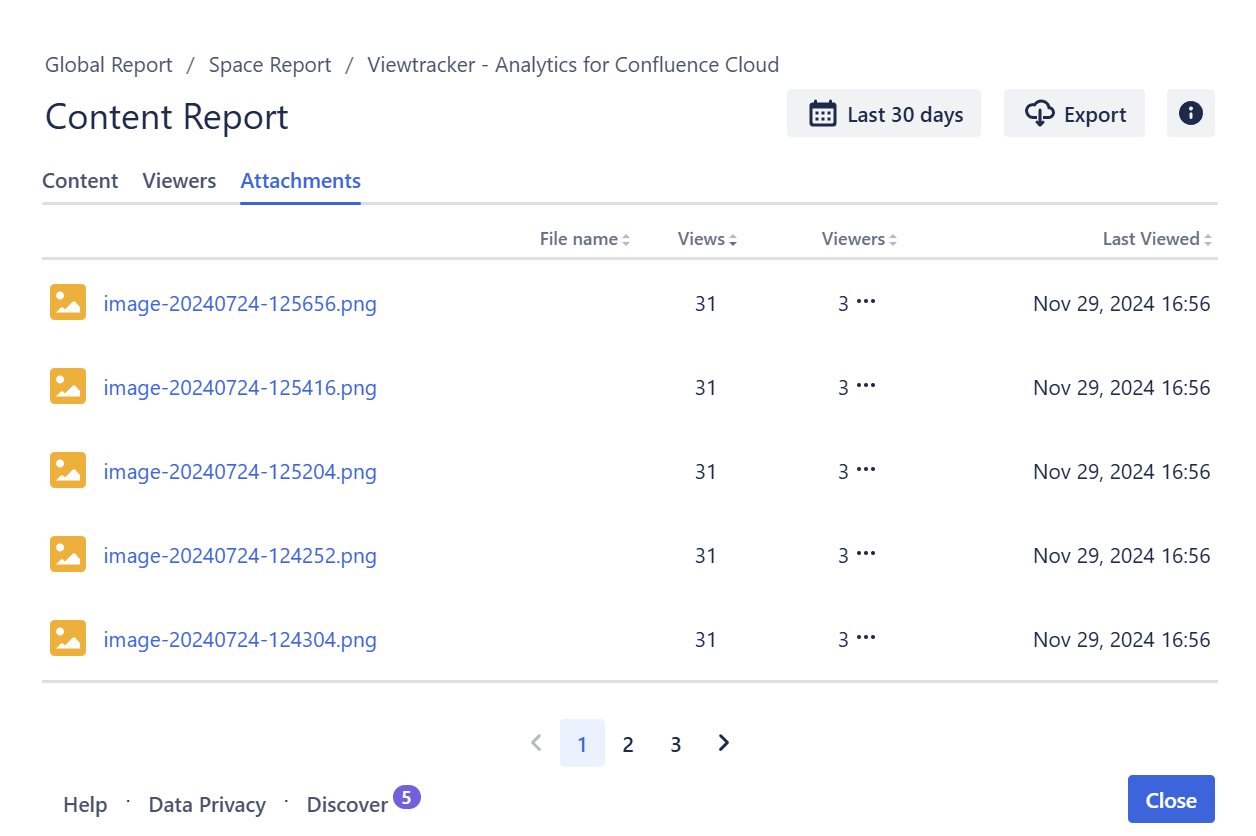
Task: Click the info icon beside Export
Action: click(1190, 113)
